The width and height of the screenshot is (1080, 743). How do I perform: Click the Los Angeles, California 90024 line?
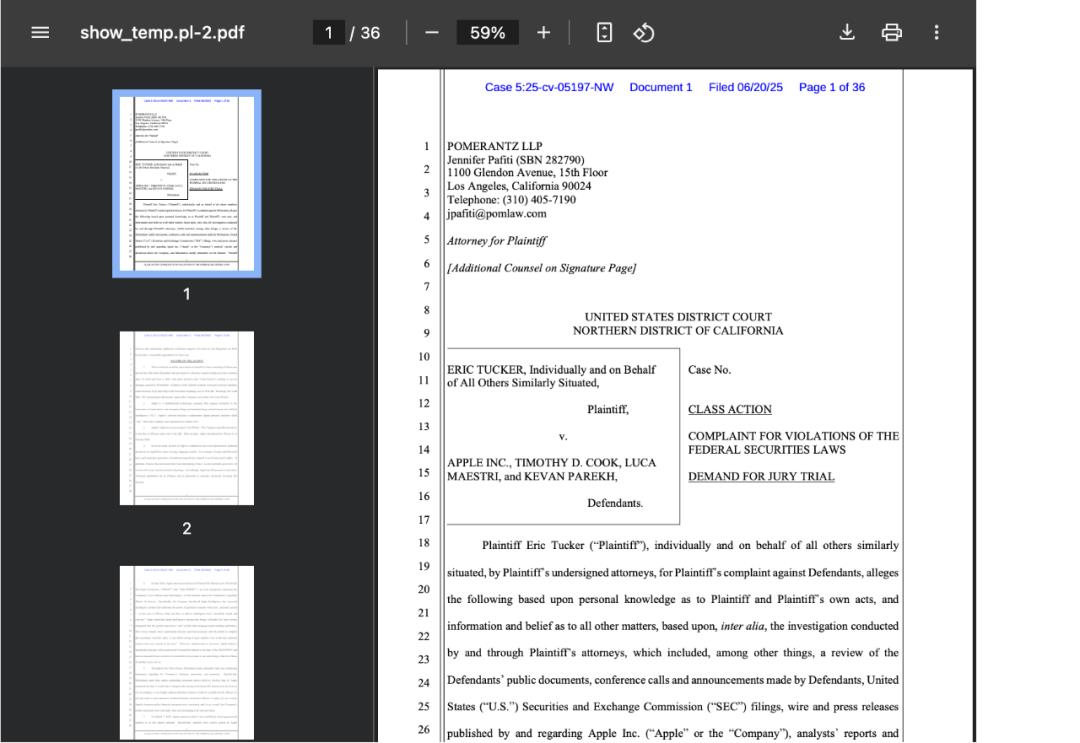519,186
